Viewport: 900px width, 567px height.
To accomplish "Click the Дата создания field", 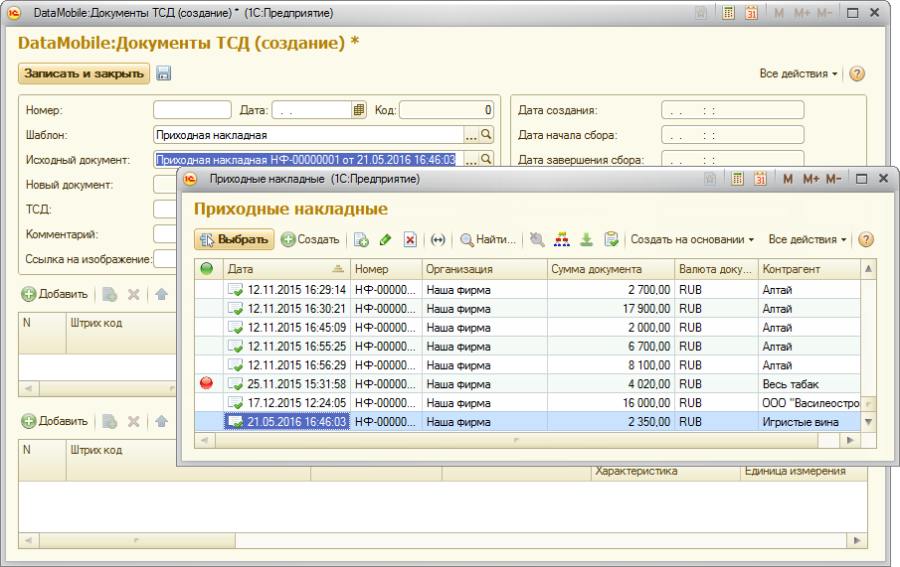I will (732, 110).
